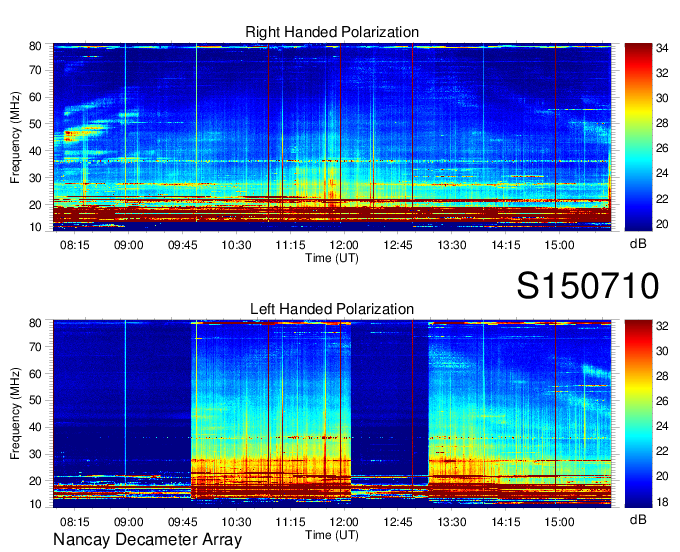Click the 09:45 tick on bottom time axis
The height and width of the screenshot is (552, 680).
point(183,521)
